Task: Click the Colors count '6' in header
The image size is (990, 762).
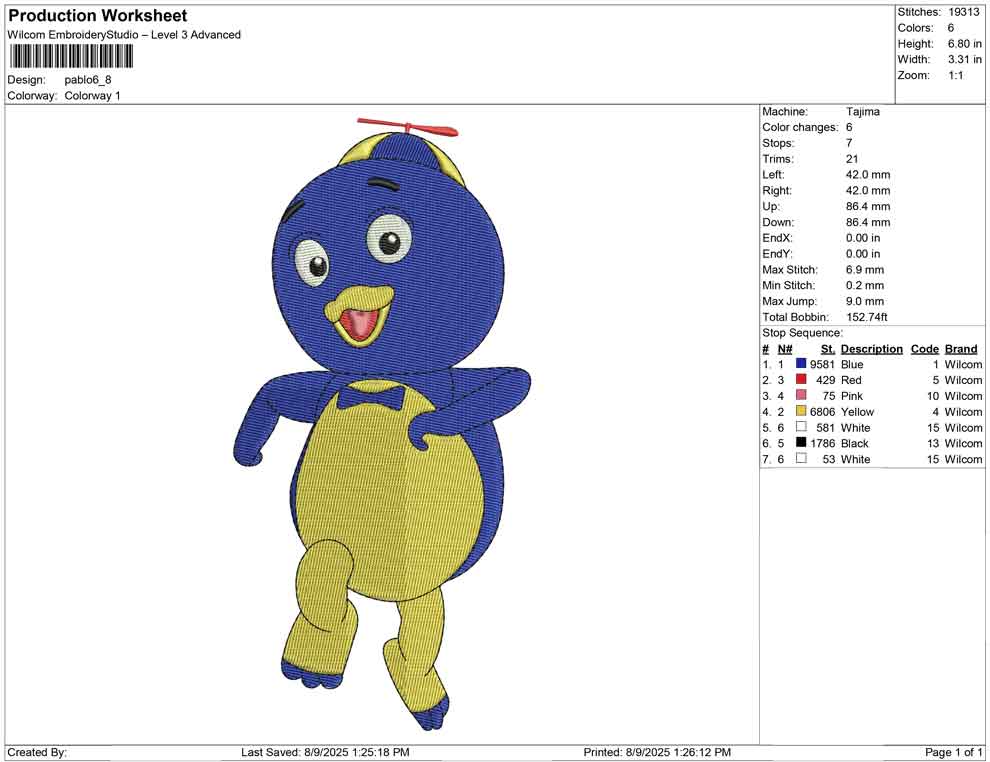Action: click(951, 28)
